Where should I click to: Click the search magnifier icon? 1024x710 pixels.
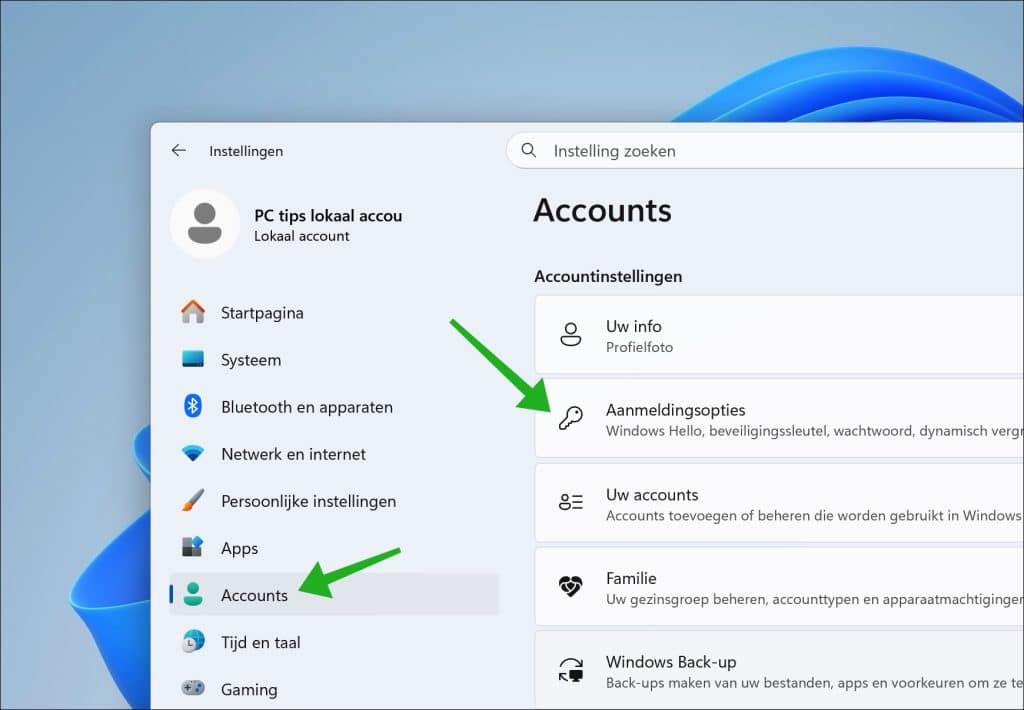tap(529, 151)
